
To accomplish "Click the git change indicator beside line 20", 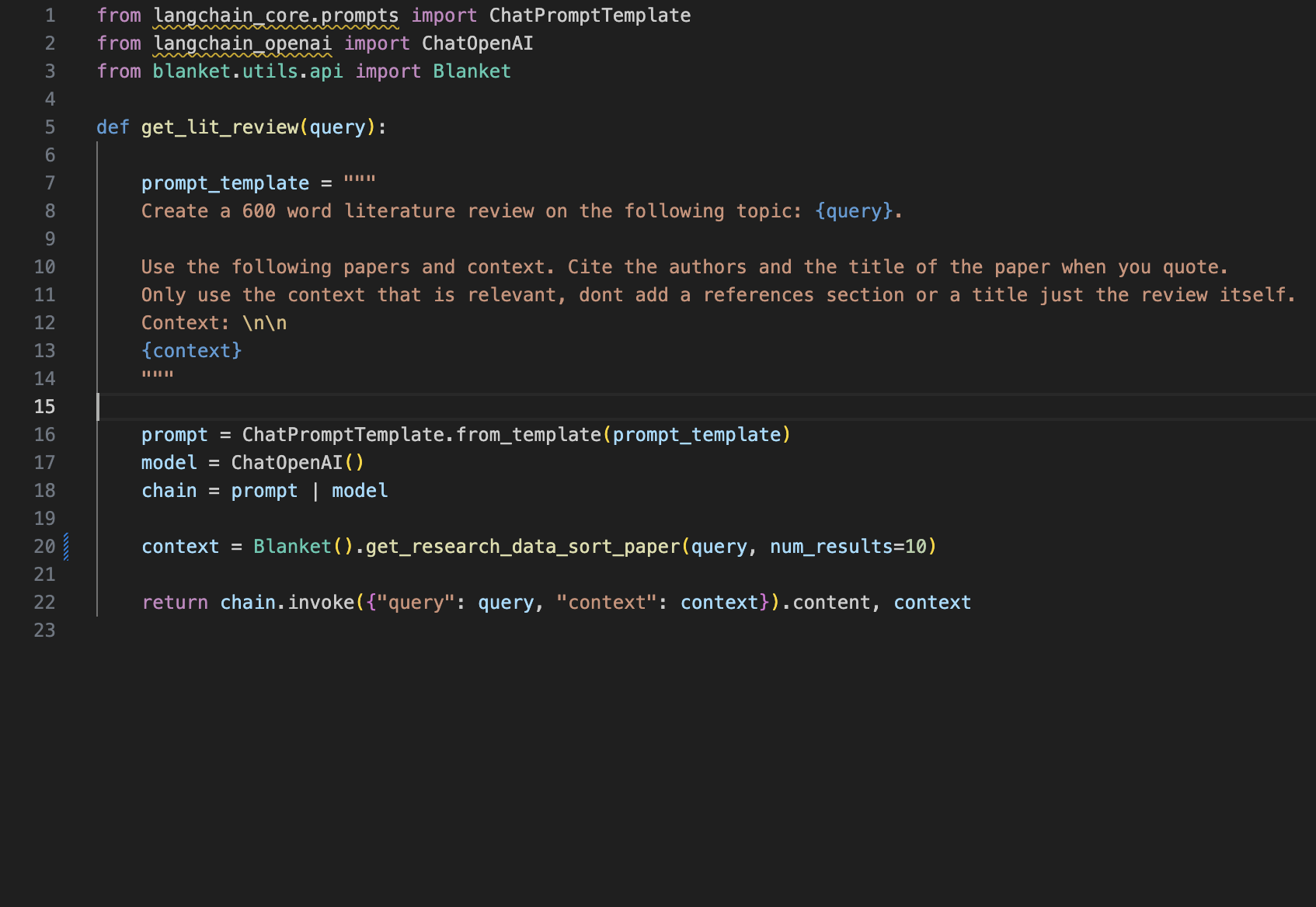I will tap(67, 546).
